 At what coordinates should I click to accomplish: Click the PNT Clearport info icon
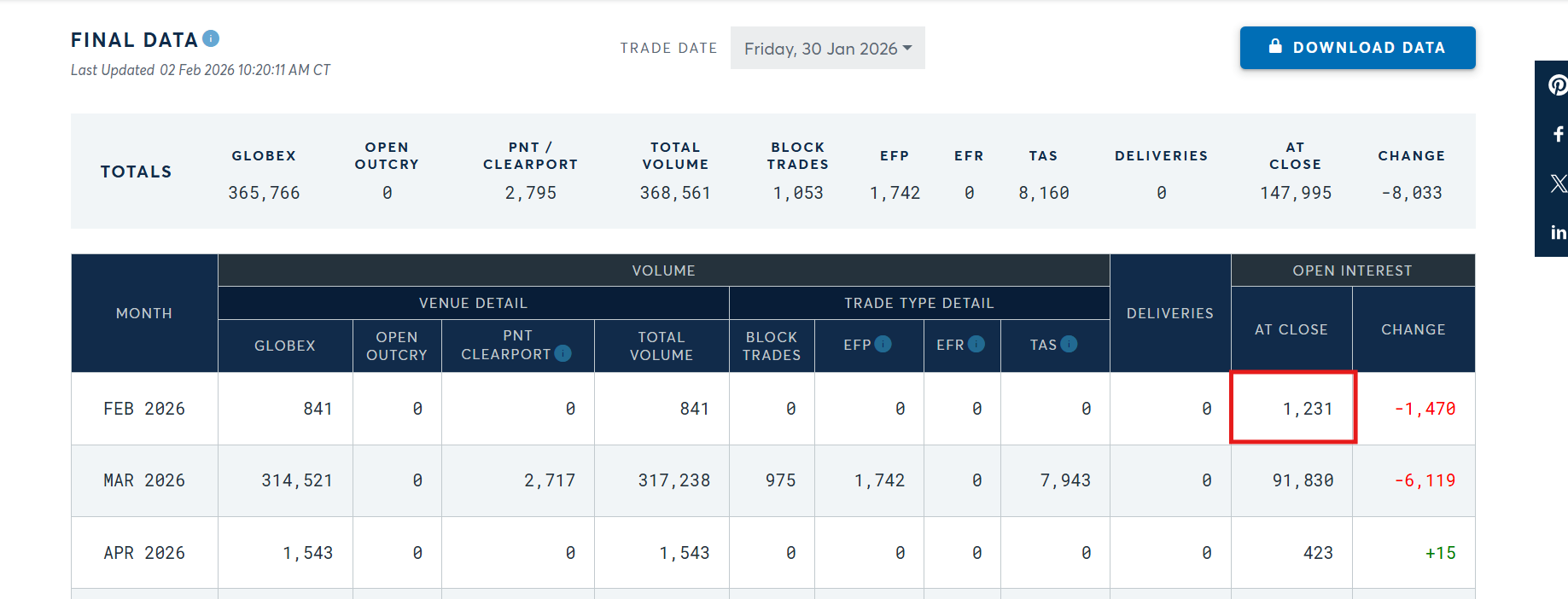coord(562,353)
